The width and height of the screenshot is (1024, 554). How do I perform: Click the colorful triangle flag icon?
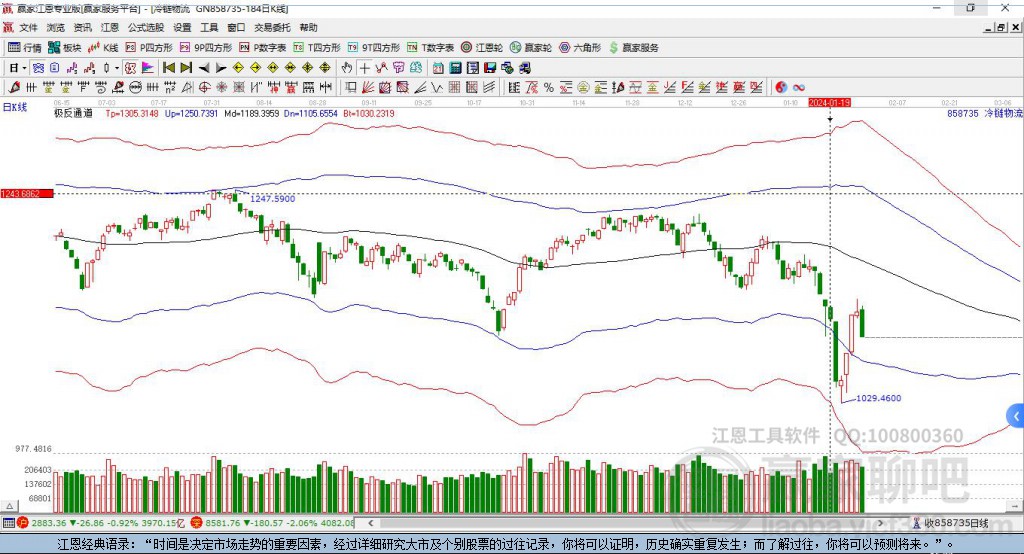[x=148, y=68]
